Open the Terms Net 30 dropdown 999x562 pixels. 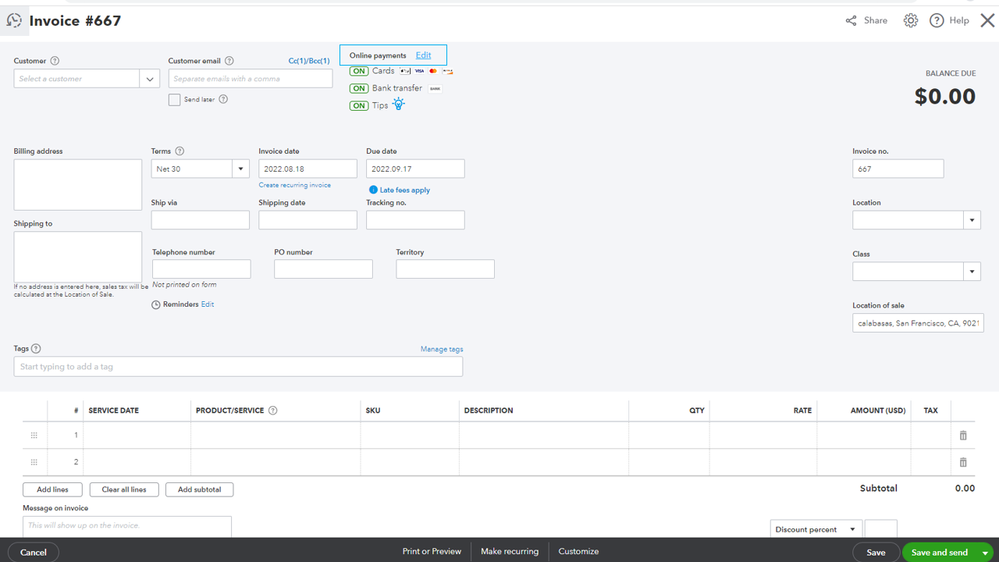(240, 169)
